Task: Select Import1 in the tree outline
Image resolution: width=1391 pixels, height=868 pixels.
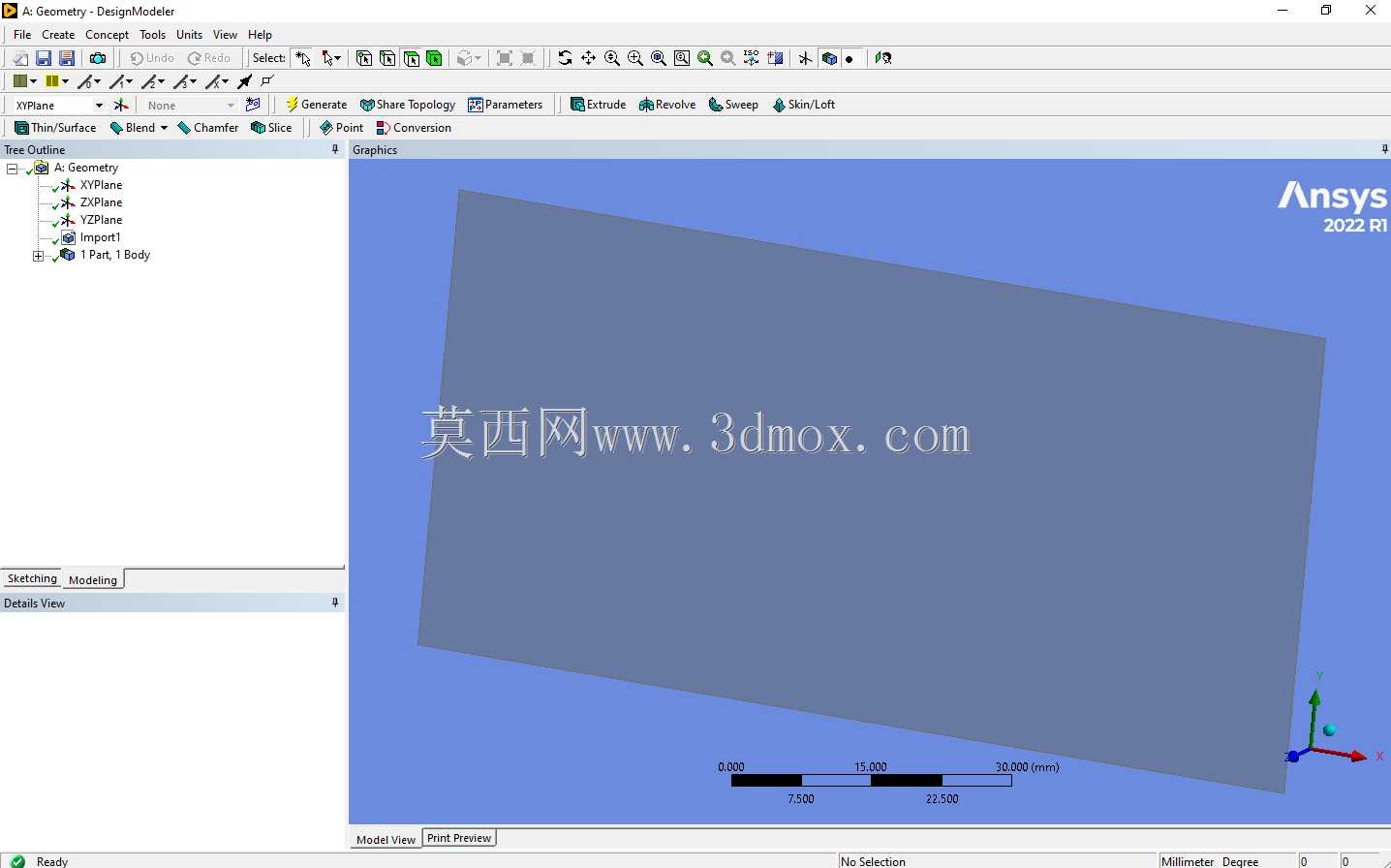Action: tap(100, 237)
